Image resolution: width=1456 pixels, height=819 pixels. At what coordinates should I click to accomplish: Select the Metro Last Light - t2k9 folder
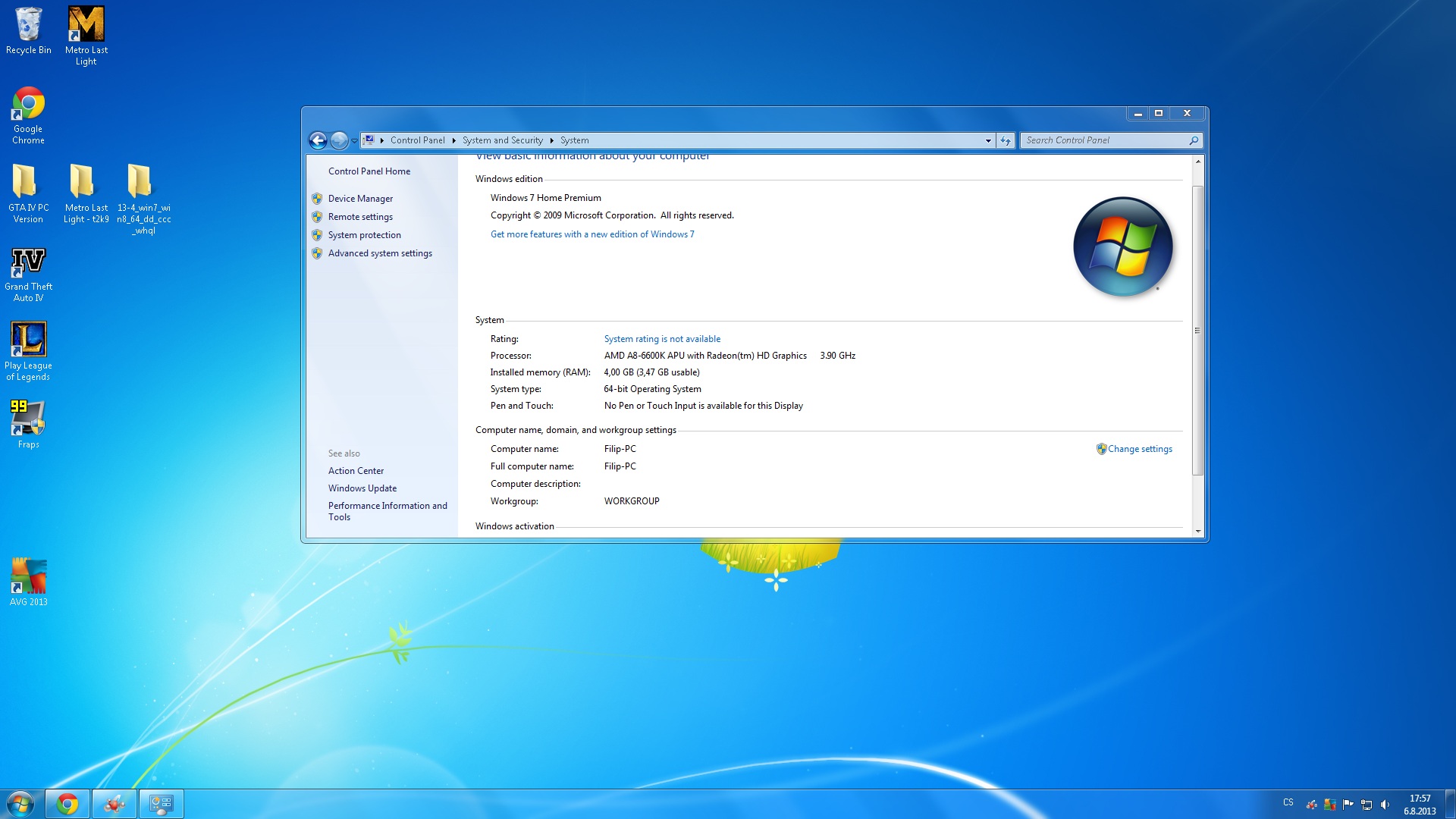[86, 193]
